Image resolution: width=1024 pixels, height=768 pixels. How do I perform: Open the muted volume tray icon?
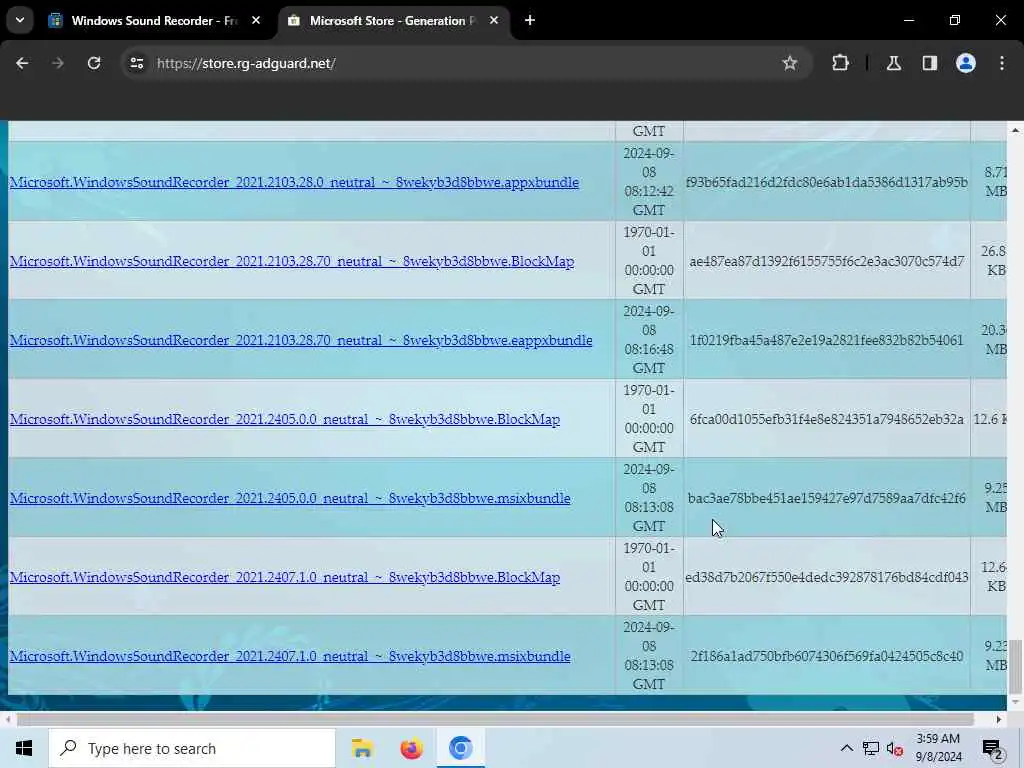(895, 748)
